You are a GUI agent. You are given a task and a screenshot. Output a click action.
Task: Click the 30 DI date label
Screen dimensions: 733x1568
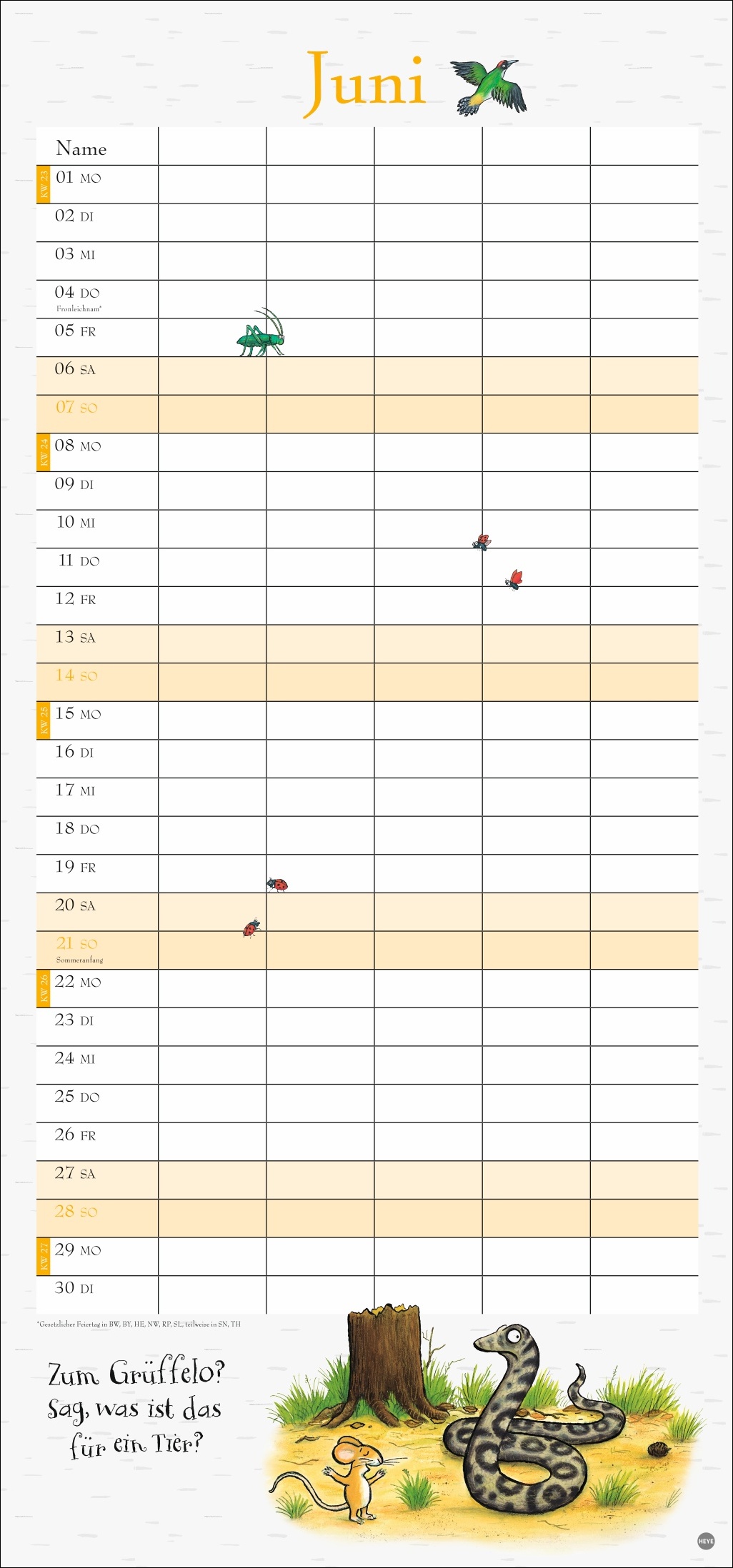[x=74, y=1288]
